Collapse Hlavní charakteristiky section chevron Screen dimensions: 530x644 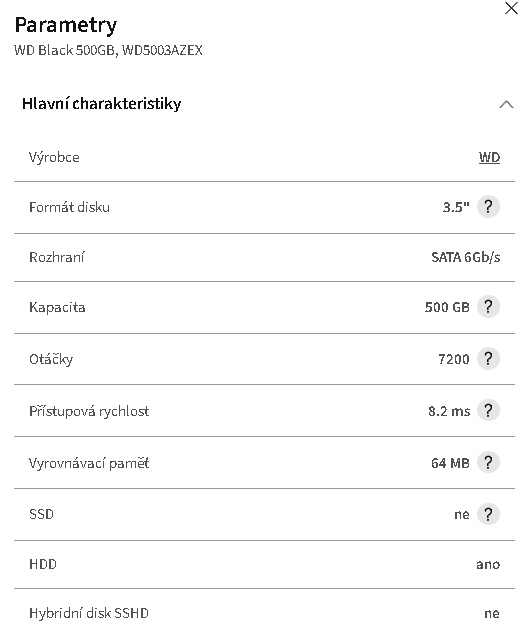coord(506,104)
